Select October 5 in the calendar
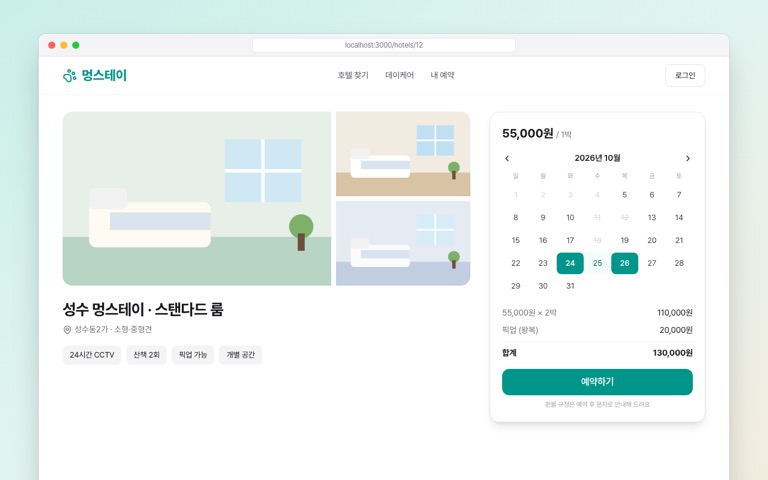This screenshot has height=480, width=768. (624, 195)
